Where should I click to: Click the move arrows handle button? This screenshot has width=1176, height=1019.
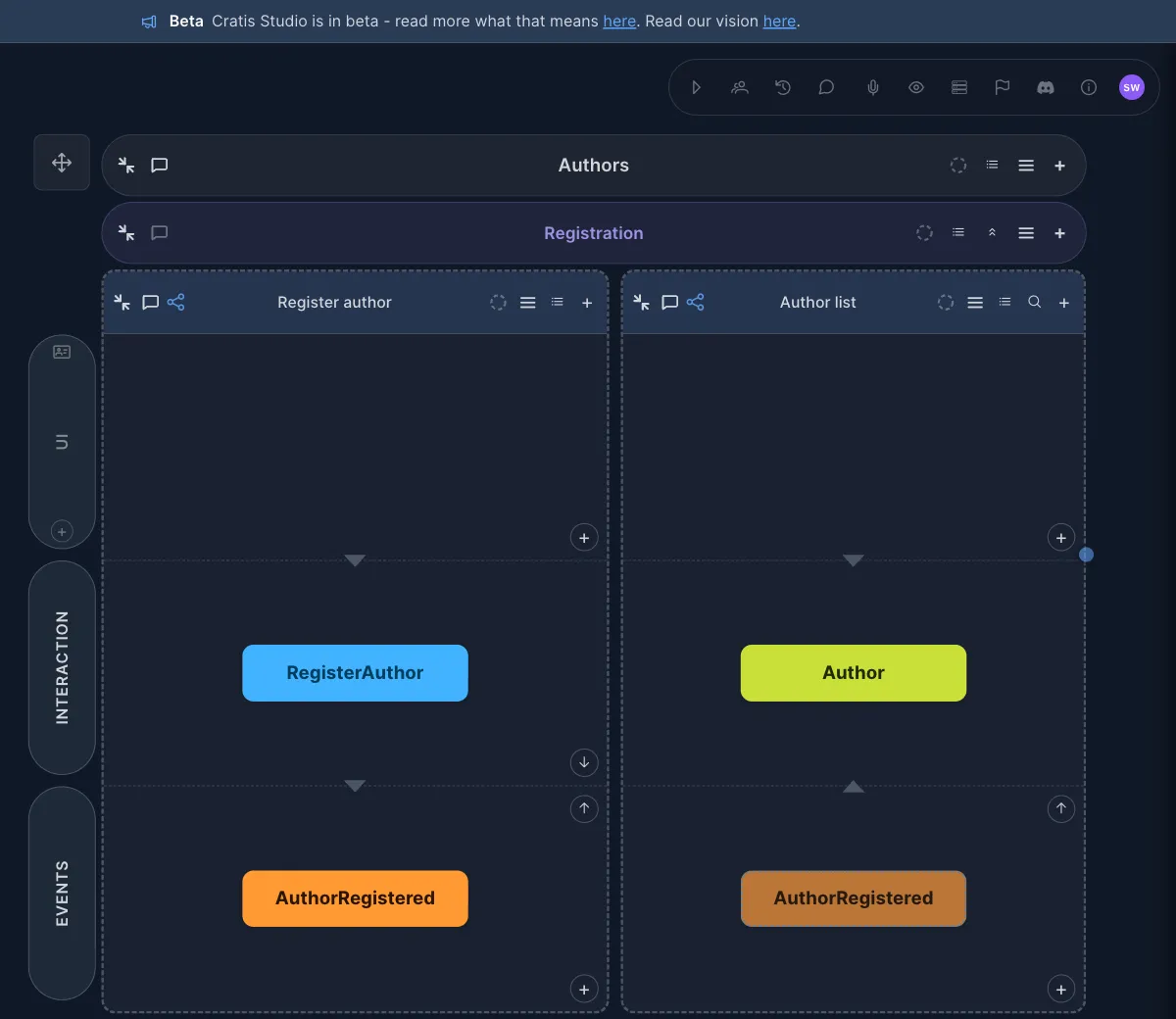(62, 163)
